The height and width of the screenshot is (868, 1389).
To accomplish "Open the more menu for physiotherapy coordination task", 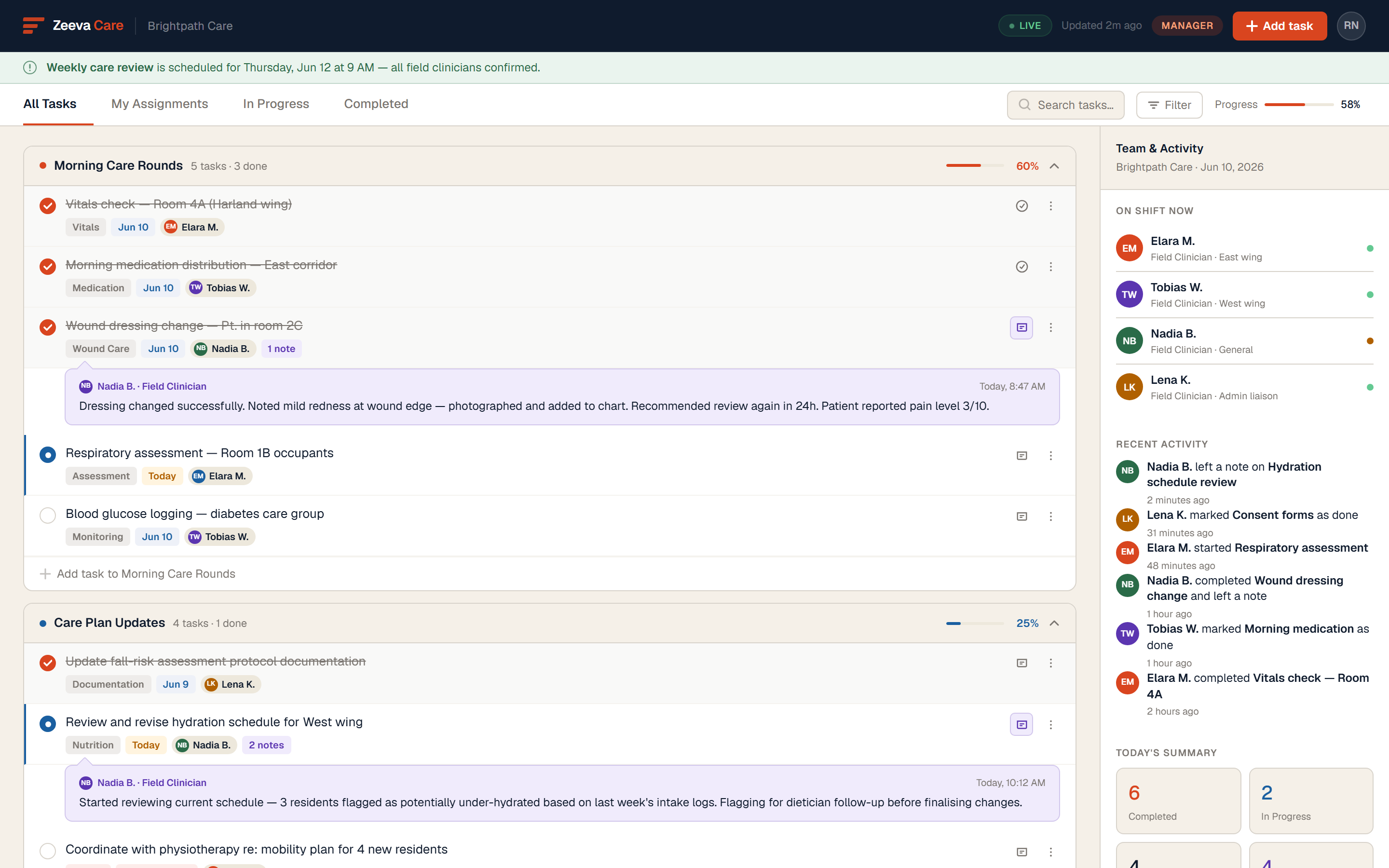I will coord(1051,853).
